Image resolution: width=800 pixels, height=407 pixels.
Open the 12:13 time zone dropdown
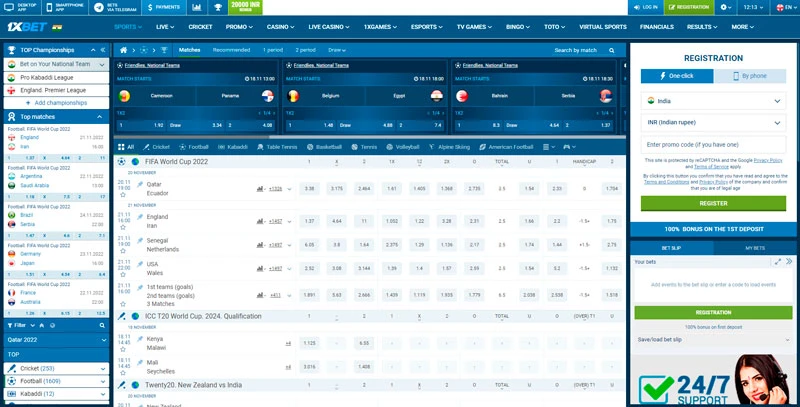[754, 7]
